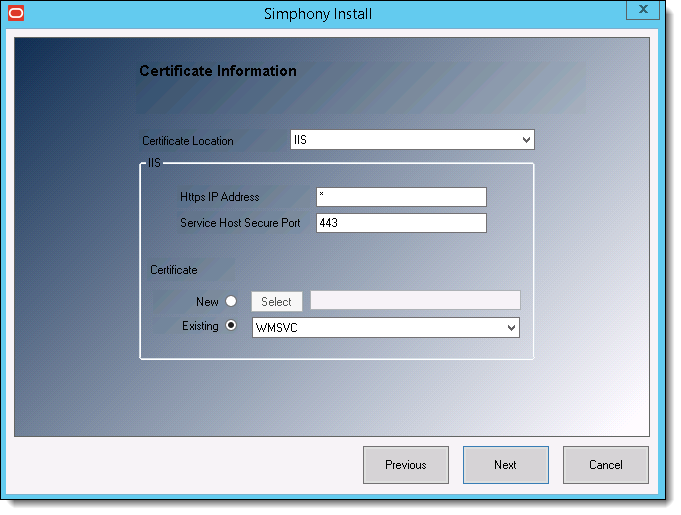Click the Certificate section label
Screen dimensions: 681x515
tap(174, 270)
